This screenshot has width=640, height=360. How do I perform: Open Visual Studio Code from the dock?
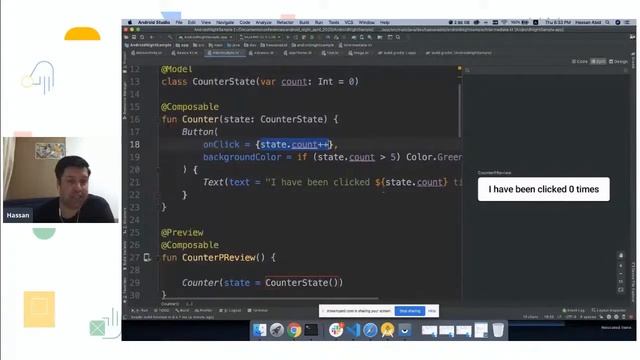[x=353, y=330]
